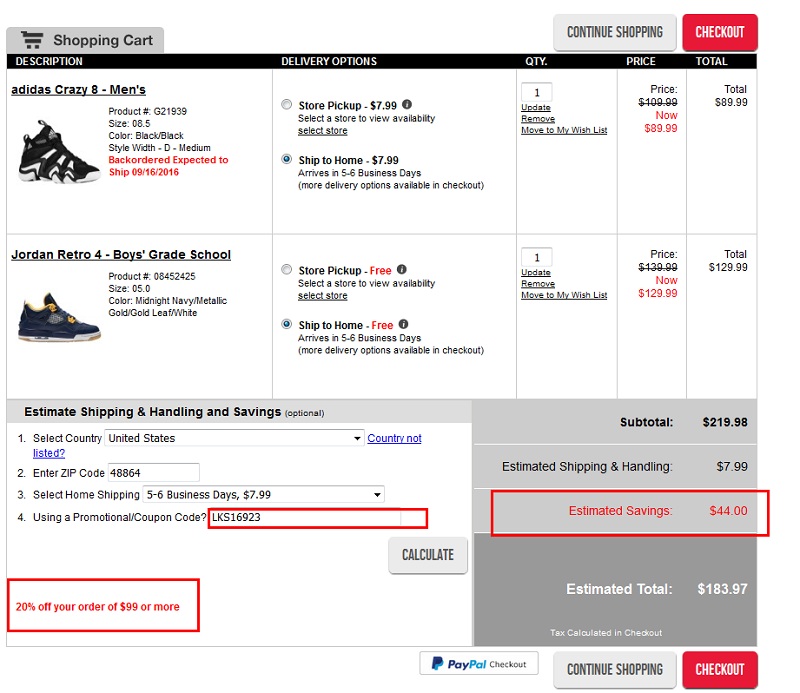Screen dimensions: 800x693
Task: Click Update under Jordan Retro 4 quantity
Action: coord(536,272)
